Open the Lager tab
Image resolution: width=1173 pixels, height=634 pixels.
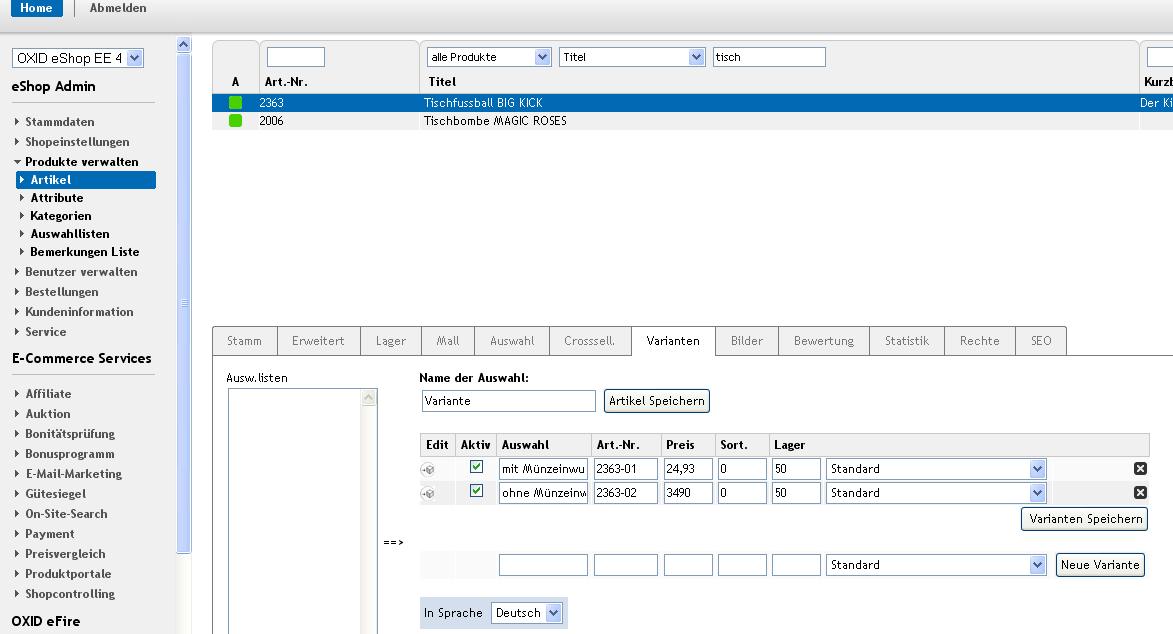click(x=391, y=341)
